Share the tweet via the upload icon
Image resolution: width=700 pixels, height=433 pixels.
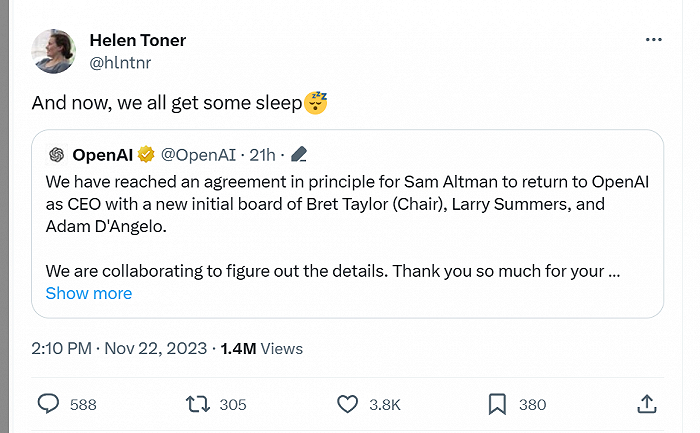[646, 404]
